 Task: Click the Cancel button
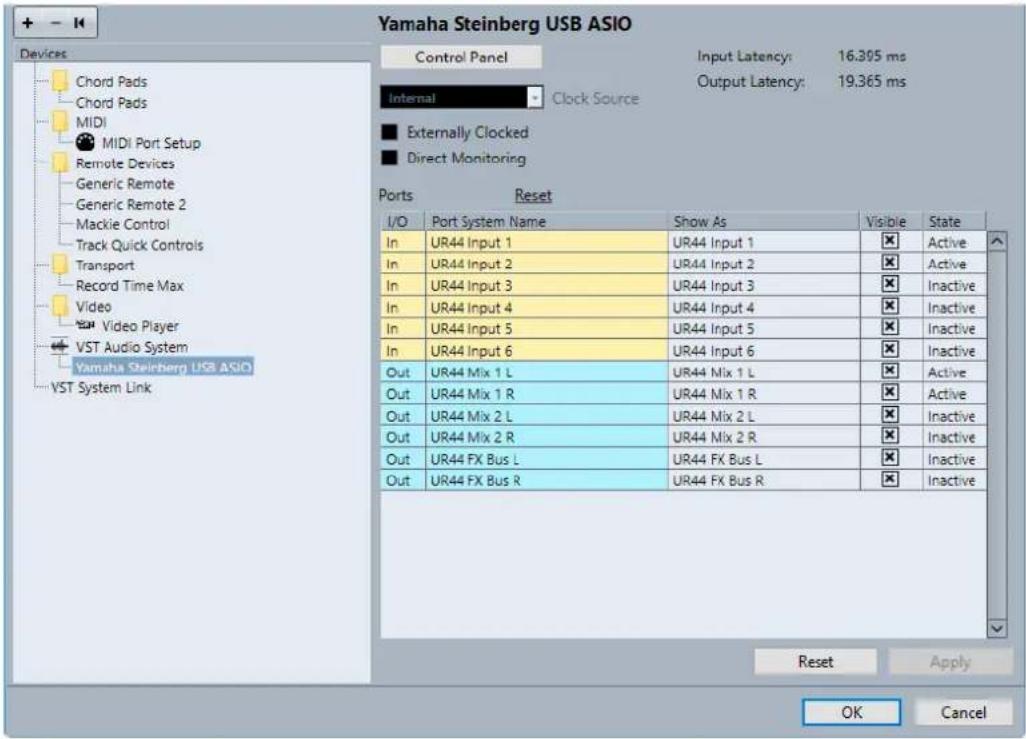click(x=963, y=712)
